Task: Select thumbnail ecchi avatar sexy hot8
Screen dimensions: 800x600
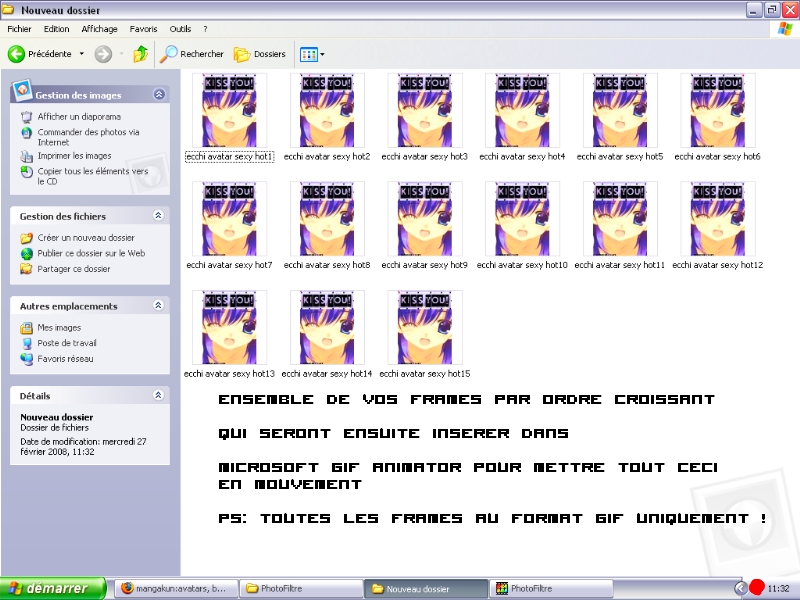Action: [327, 219]
